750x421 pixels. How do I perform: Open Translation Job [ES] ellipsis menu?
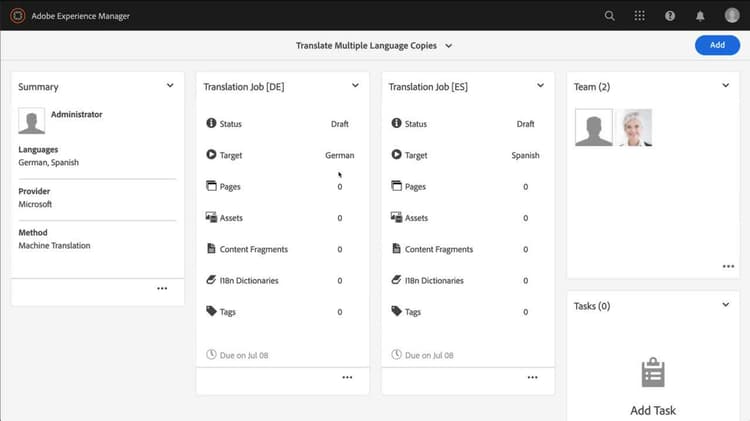[532, 377]
